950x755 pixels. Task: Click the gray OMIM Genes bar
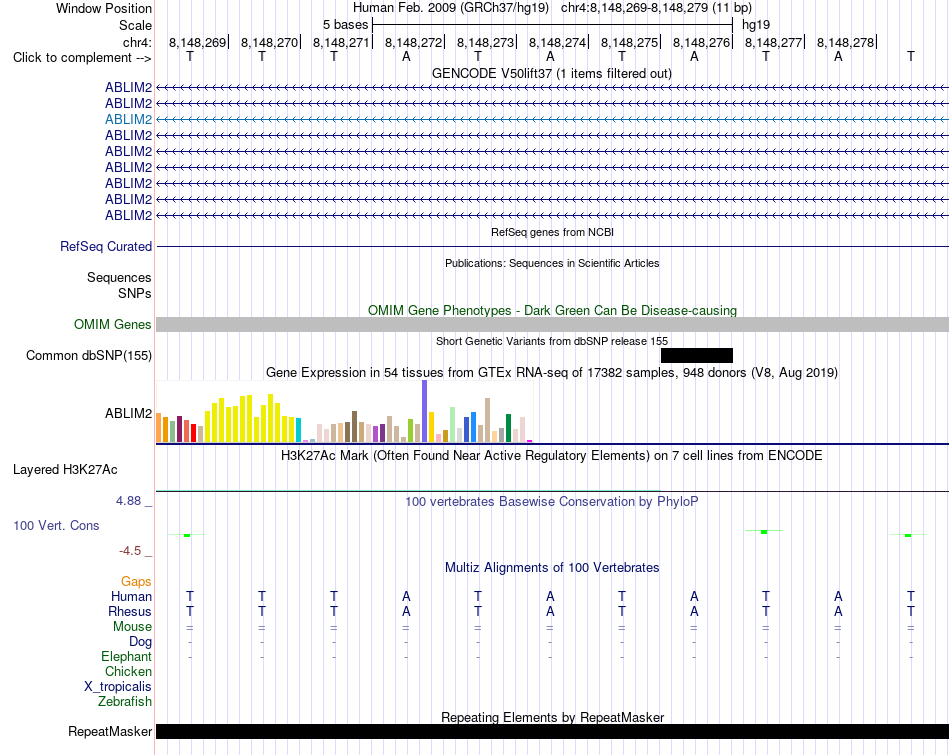[552, 325]
